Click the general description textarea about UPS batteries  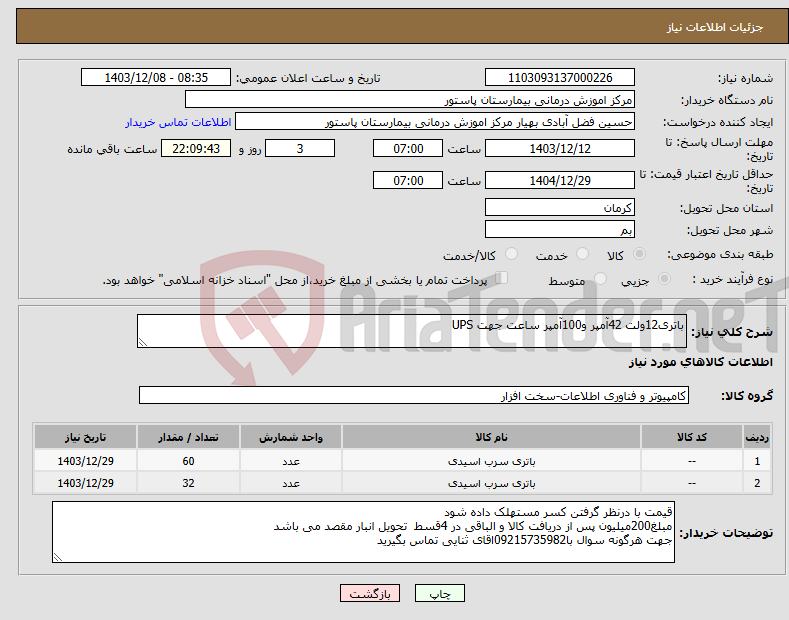[412, 331]
